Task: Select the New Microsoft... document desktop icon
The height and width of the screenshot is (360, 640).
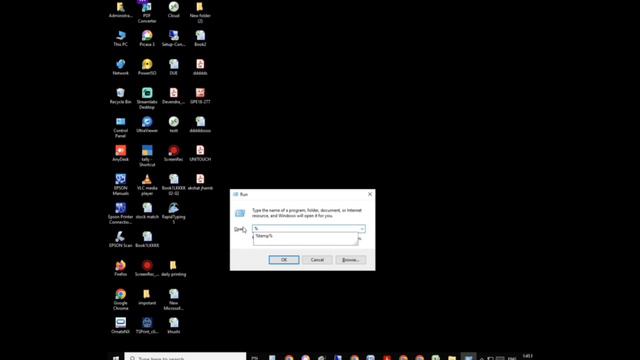Action: [173, 299]
